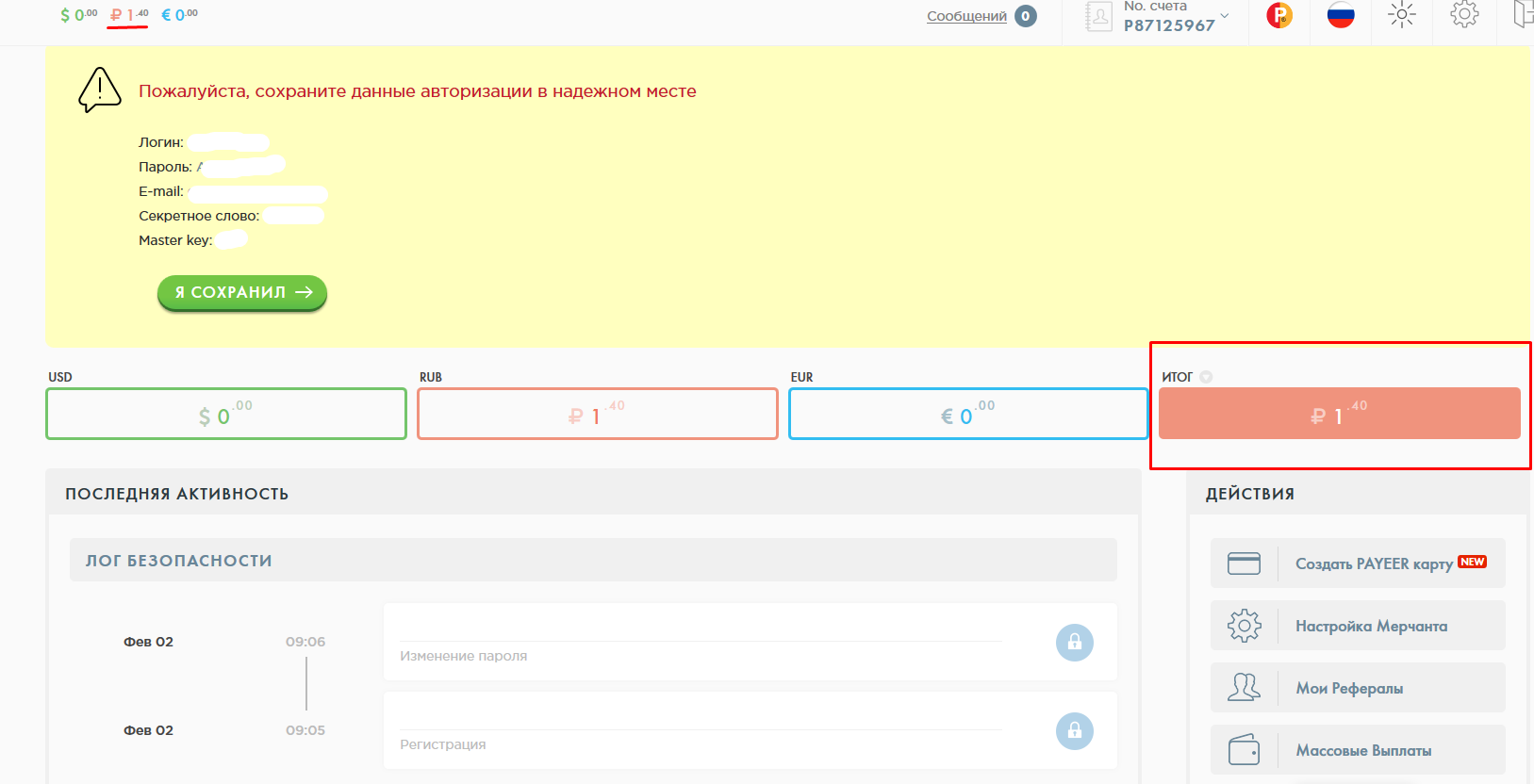Image resolution: width=1534 pixels, height=784 pixels.
Task: Open account contact book icon
Action: [x=1098, y=16]
